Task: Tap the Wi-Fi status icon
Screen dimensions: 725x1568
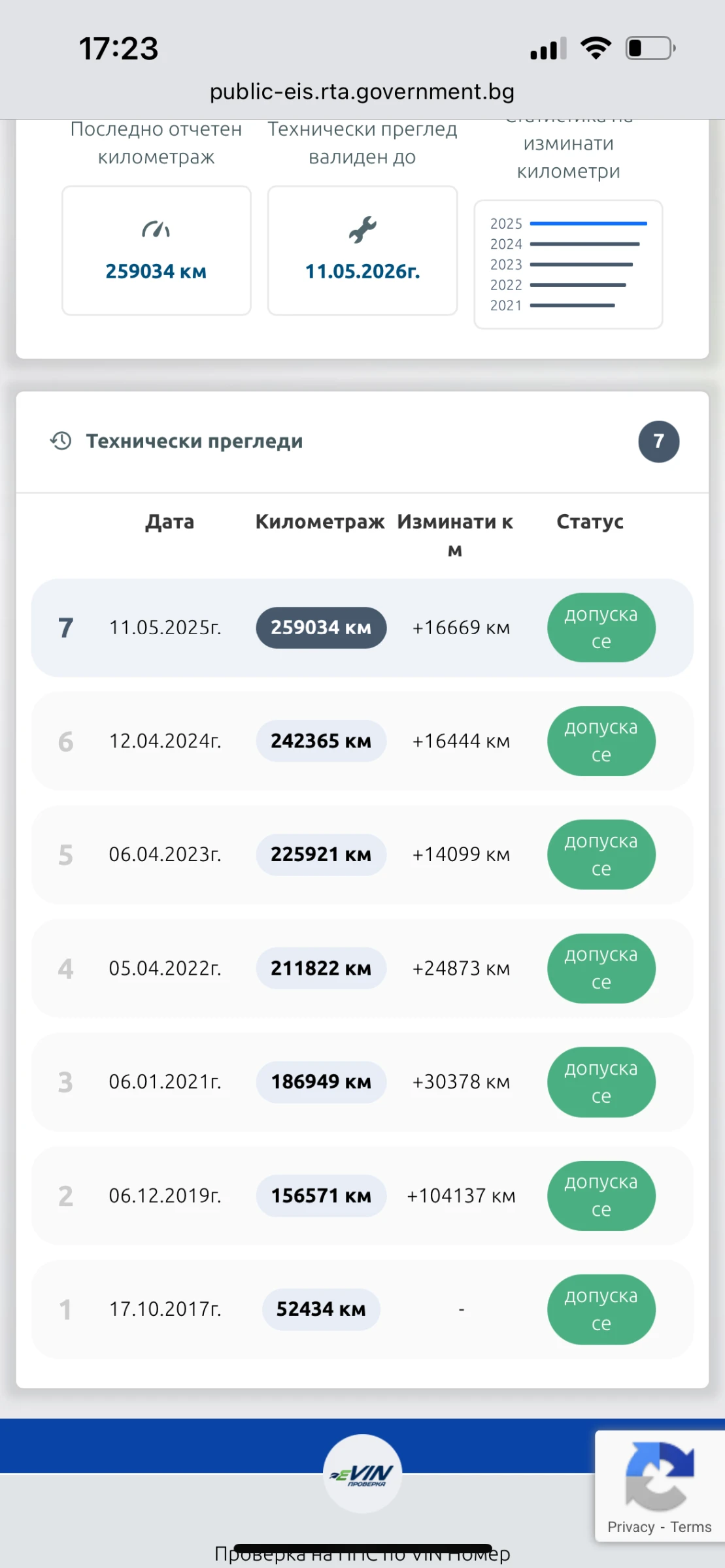Action: tap(596, 48)
